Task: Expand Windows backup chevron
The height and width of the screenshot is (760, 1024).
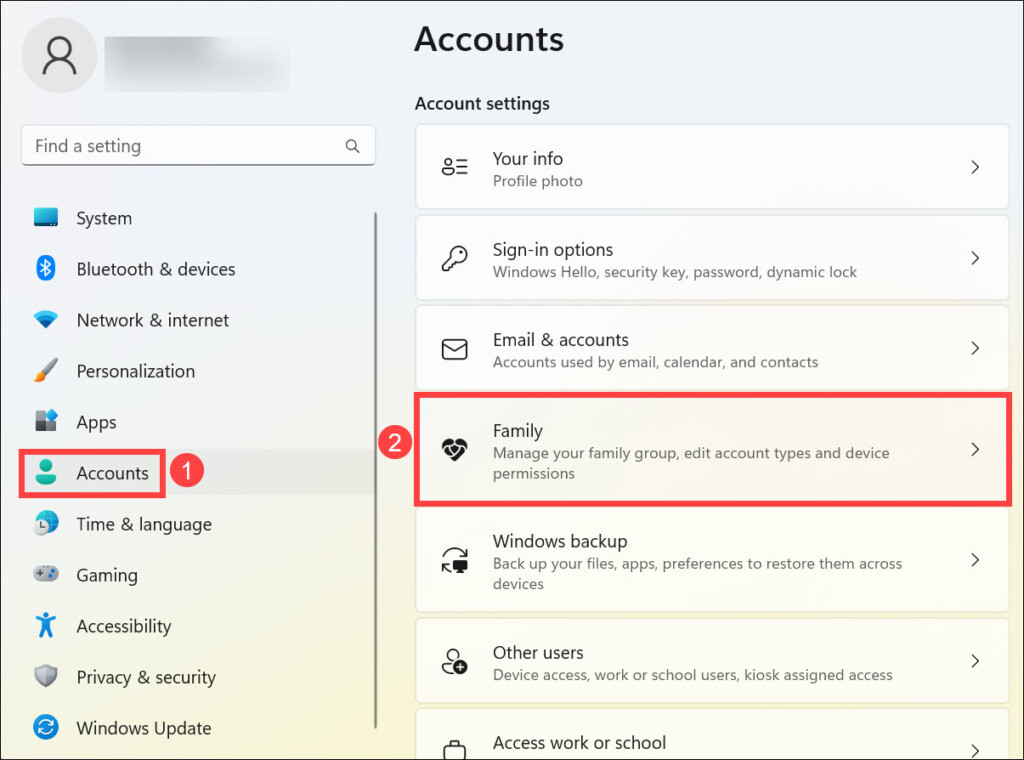Action: pos(975,560)
